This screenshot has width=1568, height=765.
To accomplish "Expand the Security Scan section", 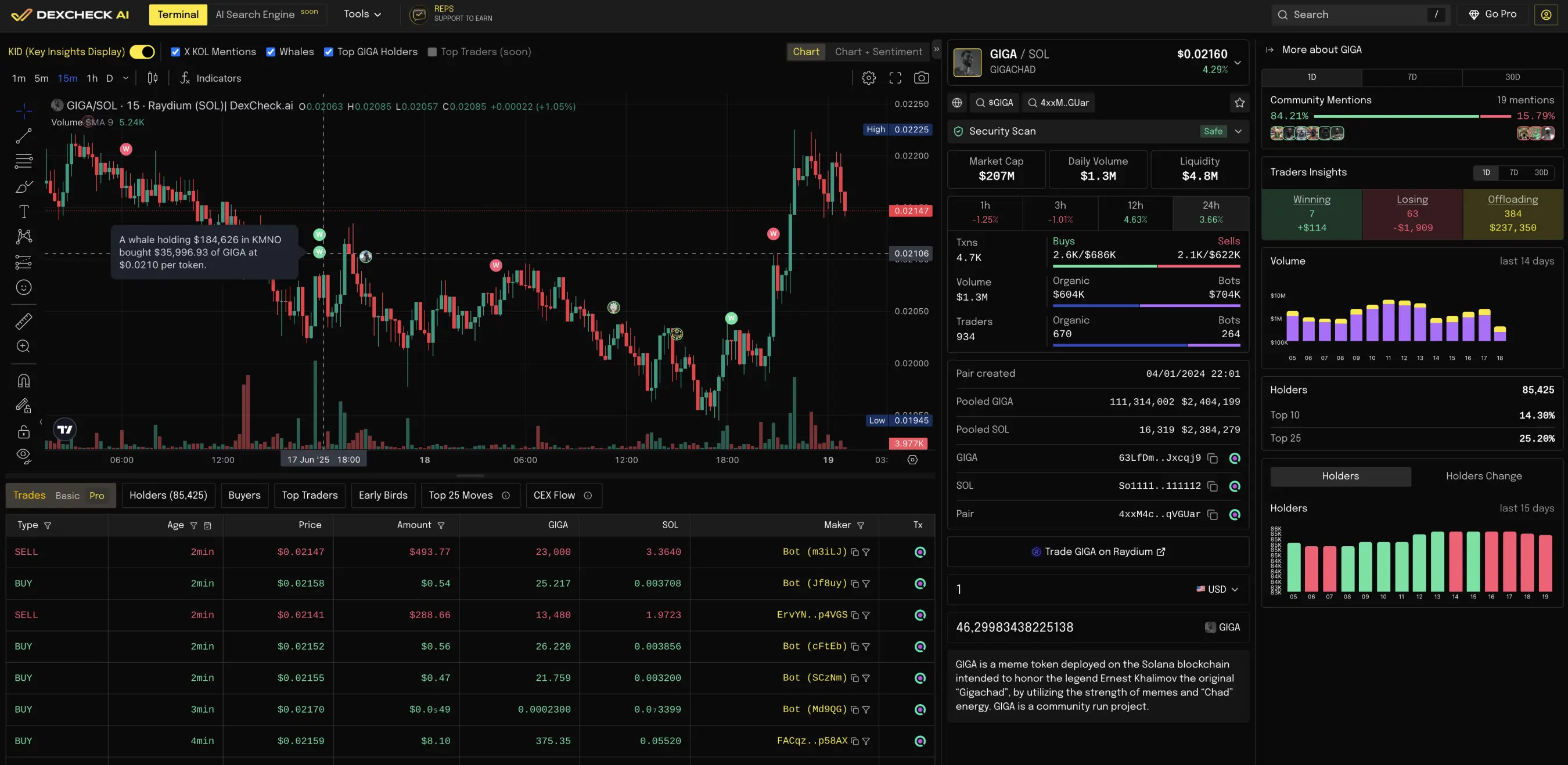I will pyautogui.click(x=1238, y=131).
